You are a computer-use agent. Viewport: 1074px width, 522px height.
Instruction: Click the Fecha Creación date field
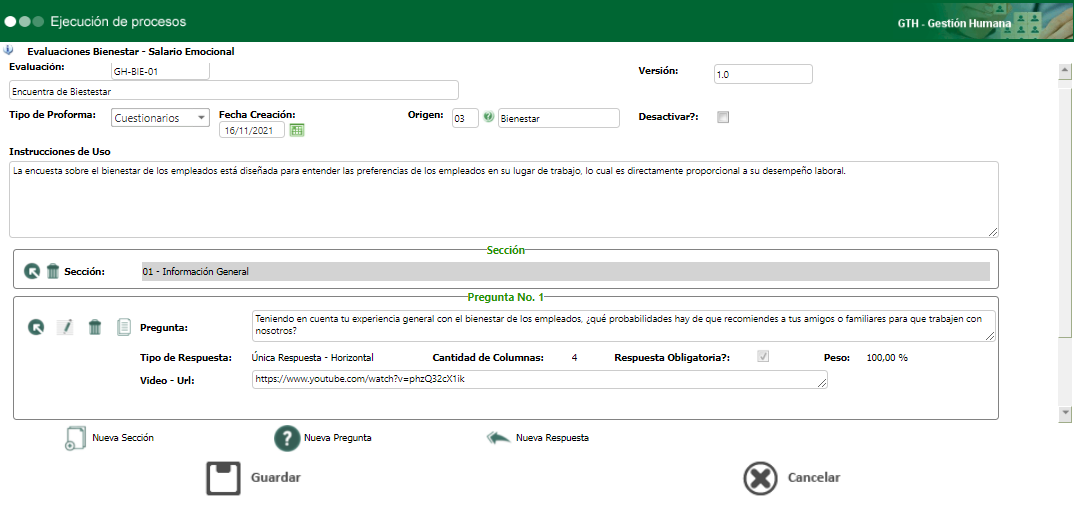click(x=252, y=130)
